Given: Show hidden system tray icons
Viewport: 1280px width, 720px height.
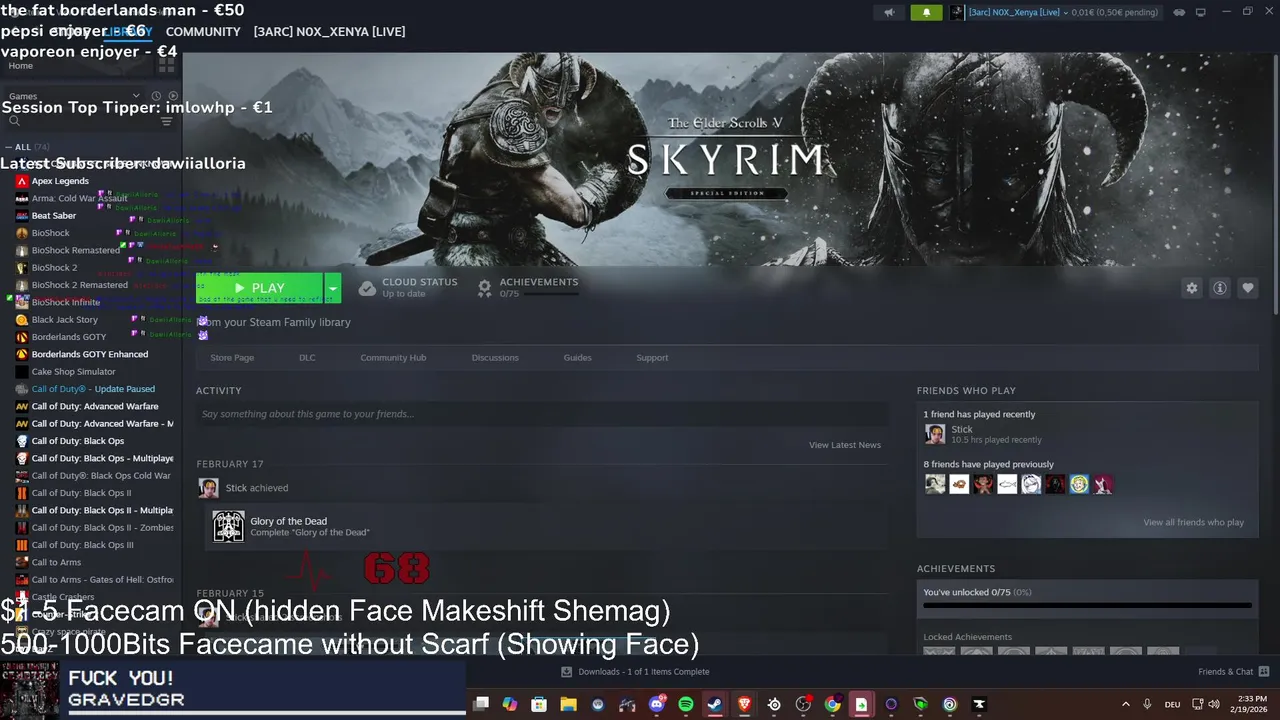Looking at the screenshot, I should click(x=1125, y=704).
